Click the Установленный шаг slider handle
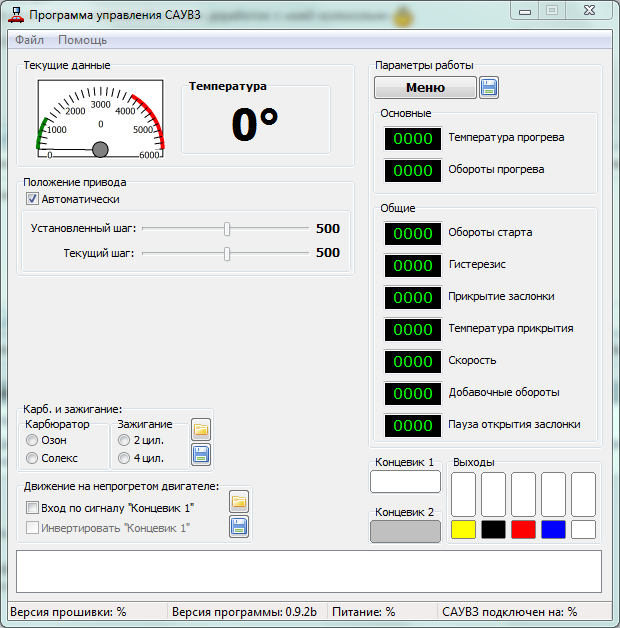620x628 pixels. tap(227, 229)
